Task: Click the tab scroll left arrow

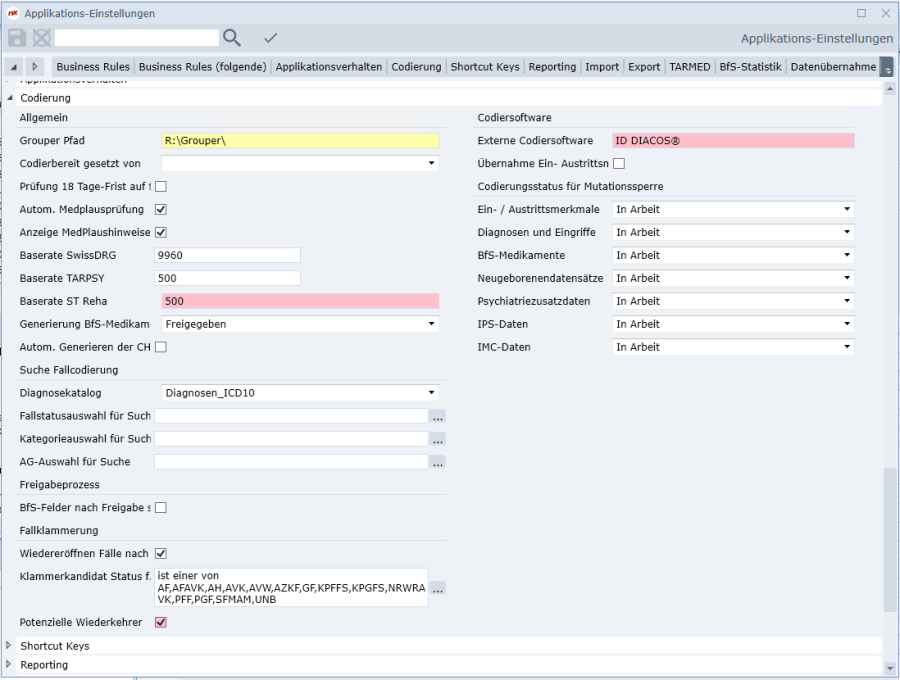Action: pyautogui.click(x=14, y=67)
